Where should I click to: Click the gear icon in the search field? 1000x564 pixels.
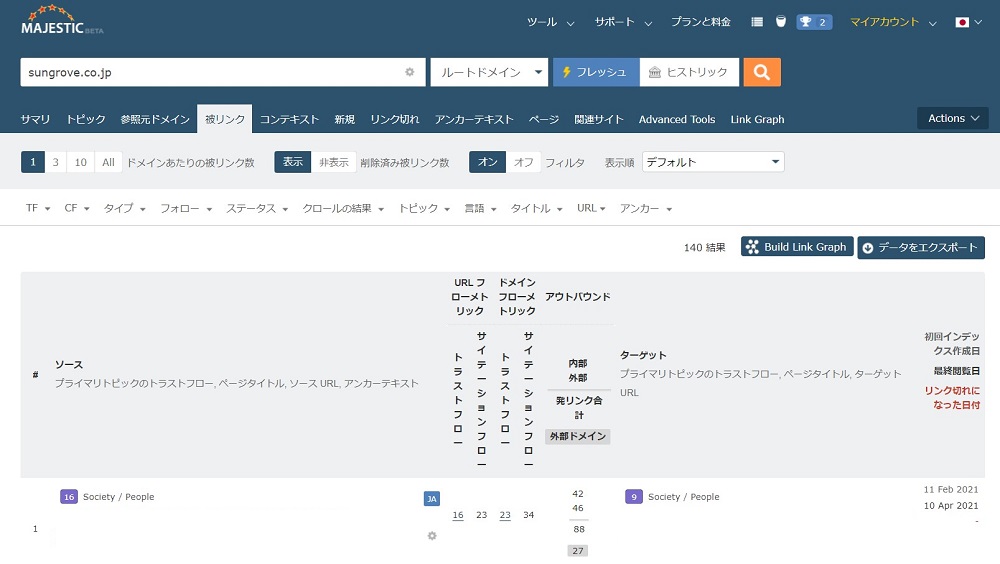point(409,72)
